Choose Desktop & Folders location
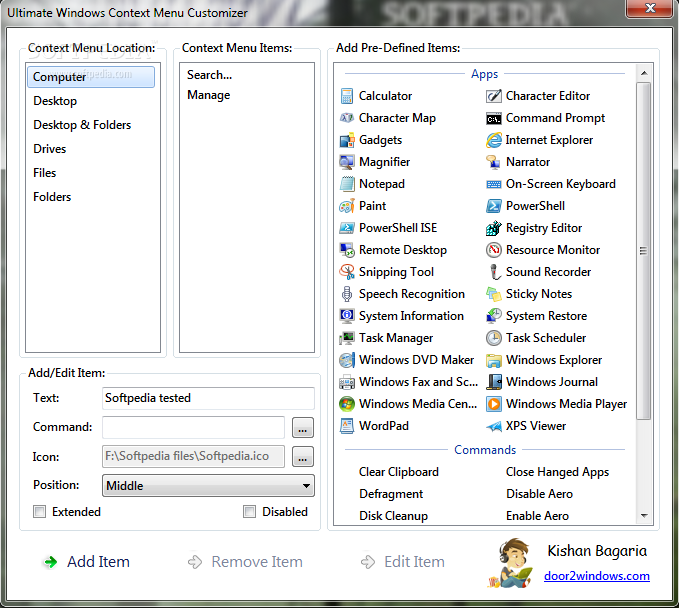 [x=82, y=125]
